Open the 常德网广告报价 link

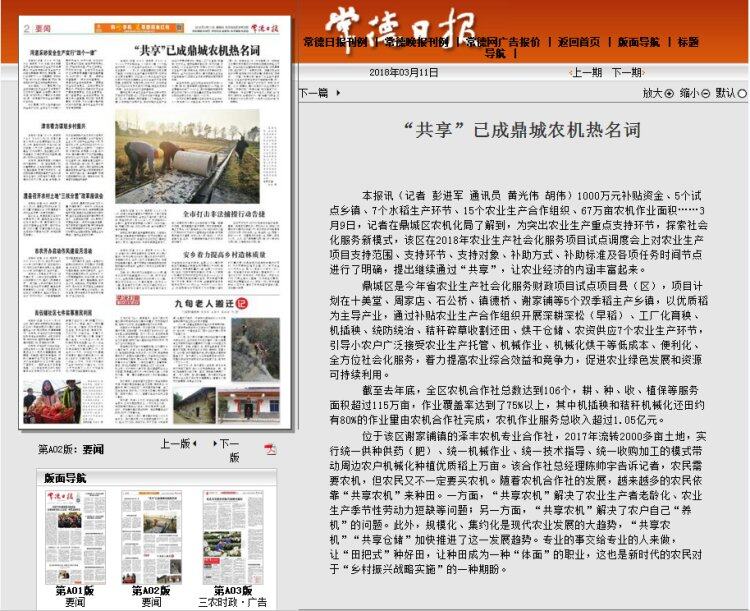tap(503, 42)
